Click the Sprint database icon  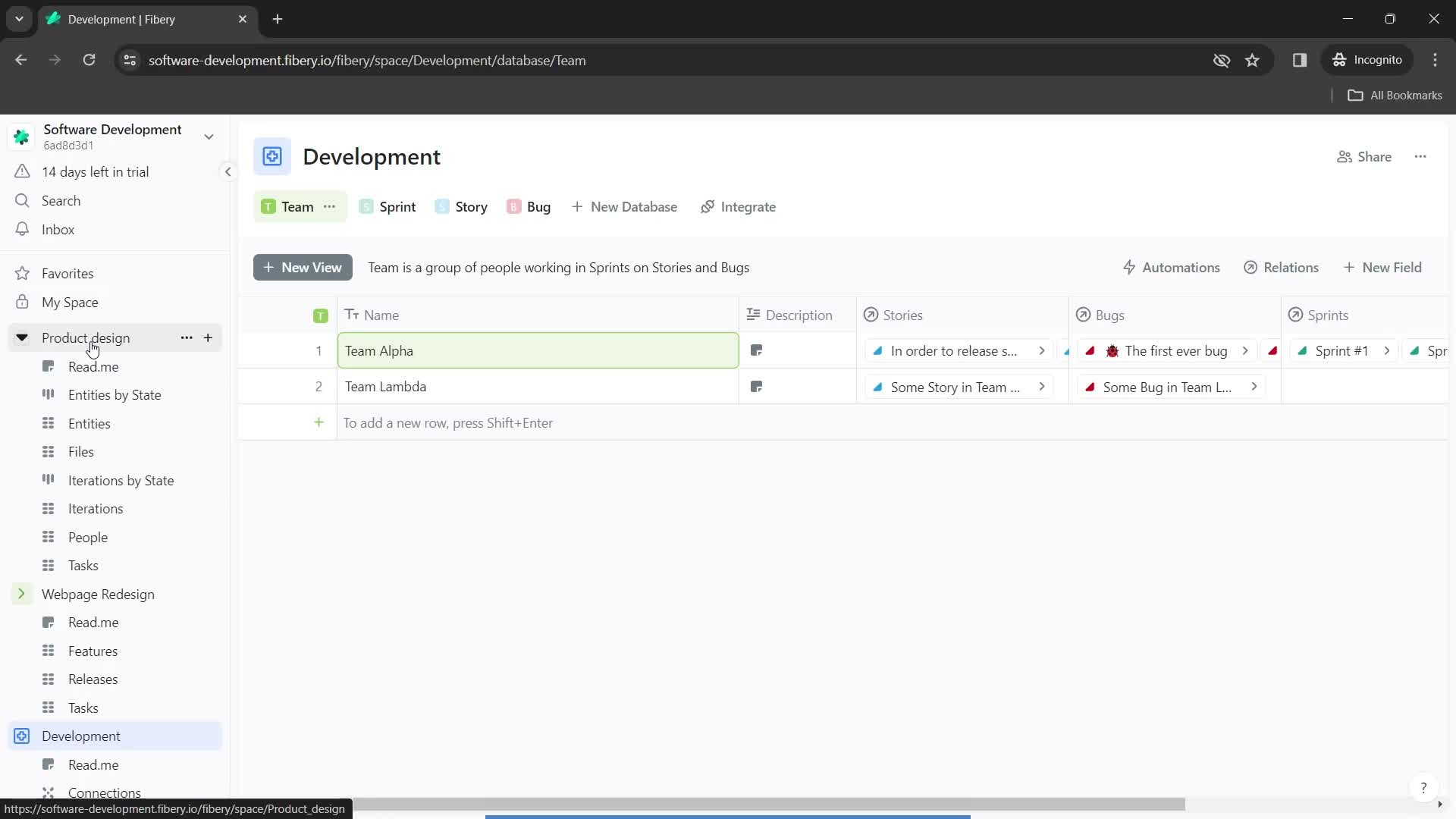[x=366, y=206]
